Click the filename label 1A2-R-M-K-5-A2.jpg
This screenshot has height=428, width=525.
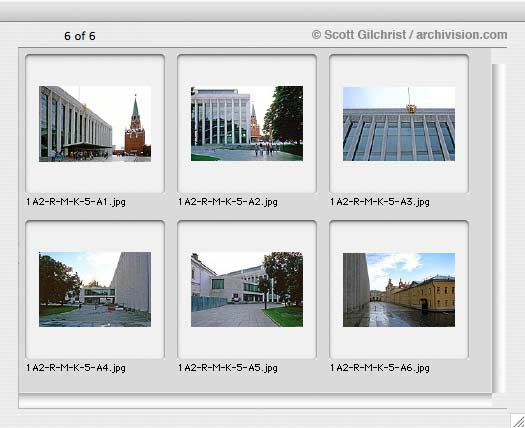click(228, 202)
